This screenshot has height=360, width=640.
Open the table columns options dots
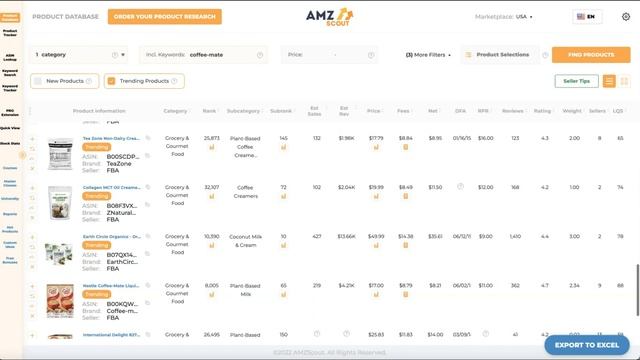click(x=30, y=111)
